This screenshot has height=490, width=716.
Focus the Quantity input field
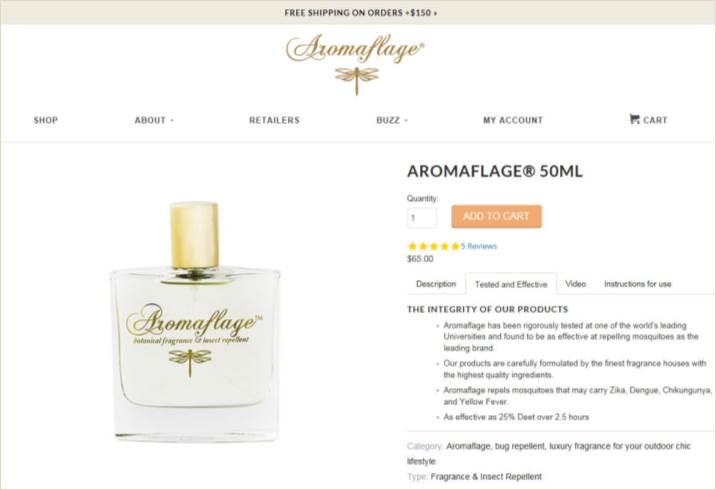[x=421, y=218]
